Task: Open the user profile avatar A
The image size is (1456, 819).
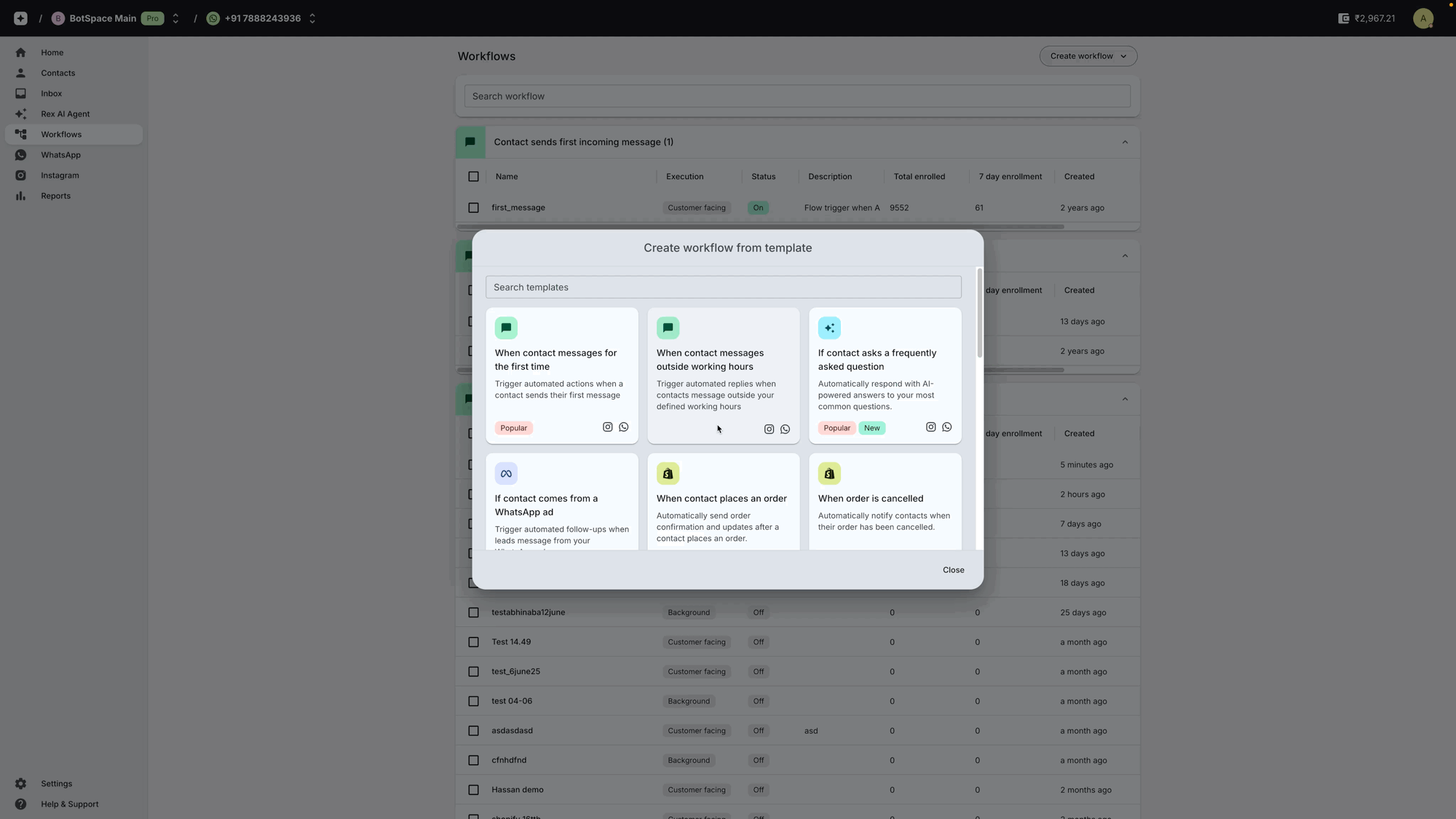Action: coord(1423,18)
